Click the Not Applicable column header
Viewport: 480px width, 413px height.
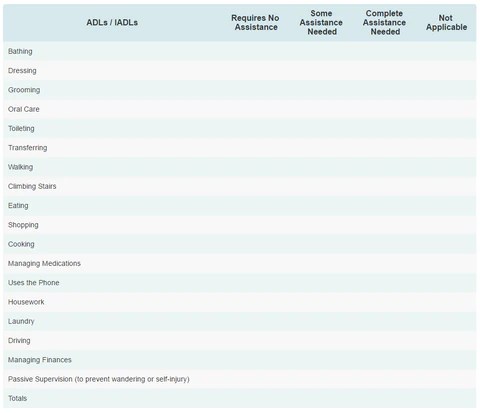(x=446, y=23)
